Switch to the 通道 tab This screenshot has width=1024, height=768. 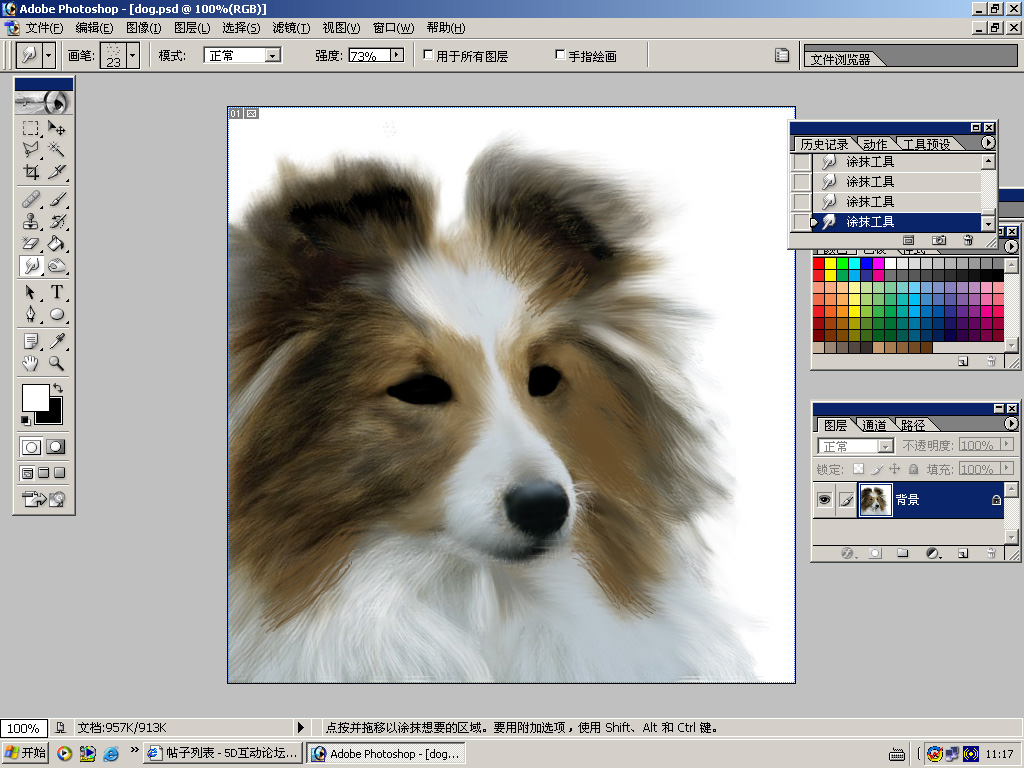(874, 425)
